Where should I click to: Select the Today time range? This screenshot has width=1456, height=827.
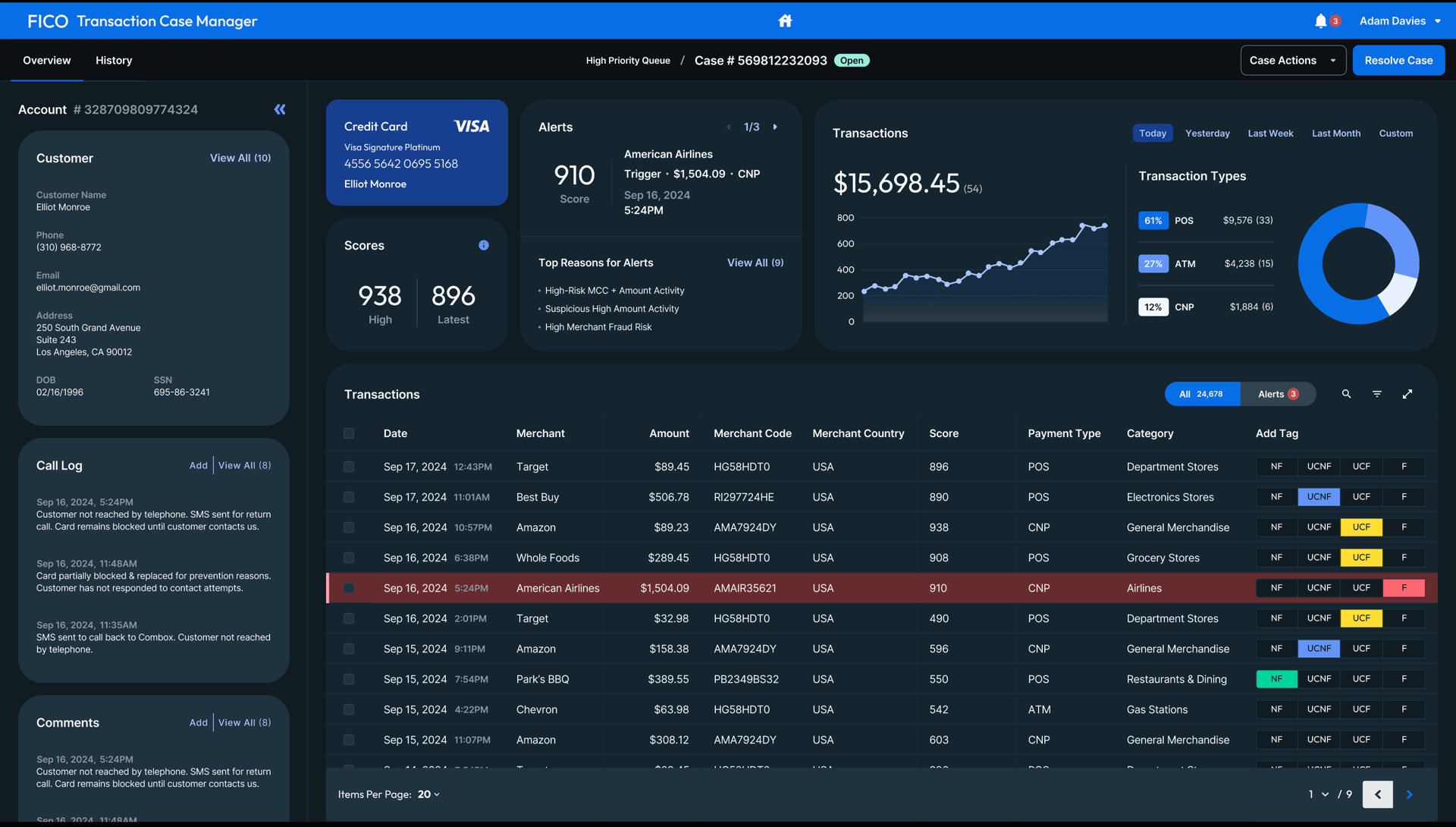pos(1153,133)
